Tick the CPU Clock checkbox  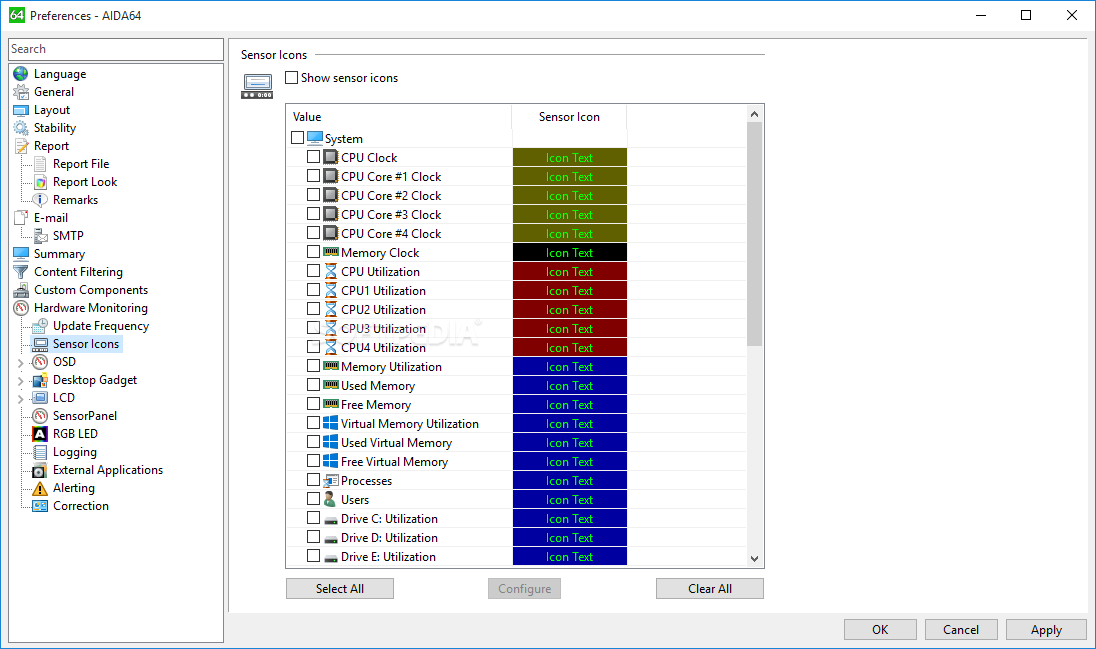click(x=314, y=157)
